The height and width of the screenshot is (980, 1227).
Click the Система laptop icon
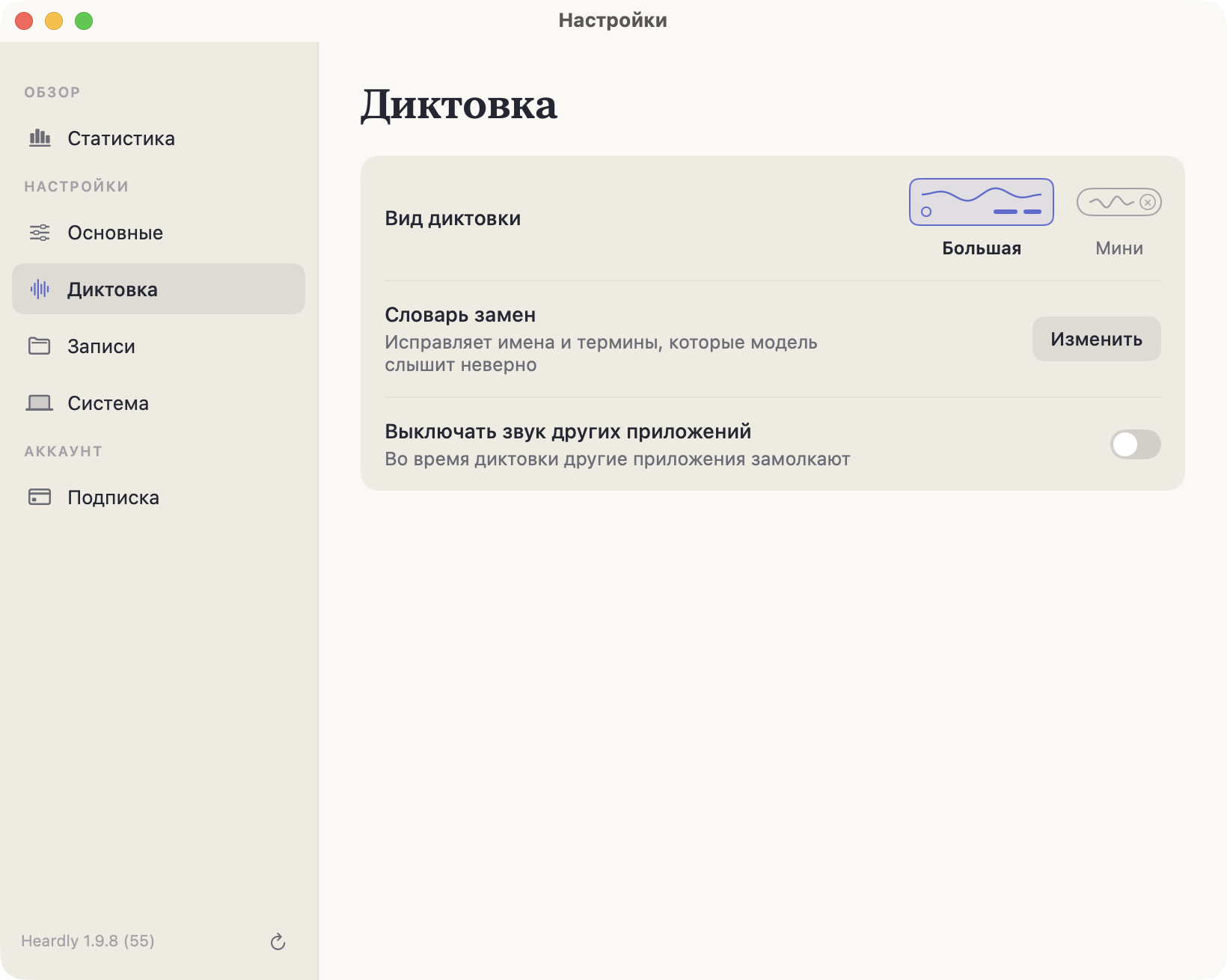40,403
